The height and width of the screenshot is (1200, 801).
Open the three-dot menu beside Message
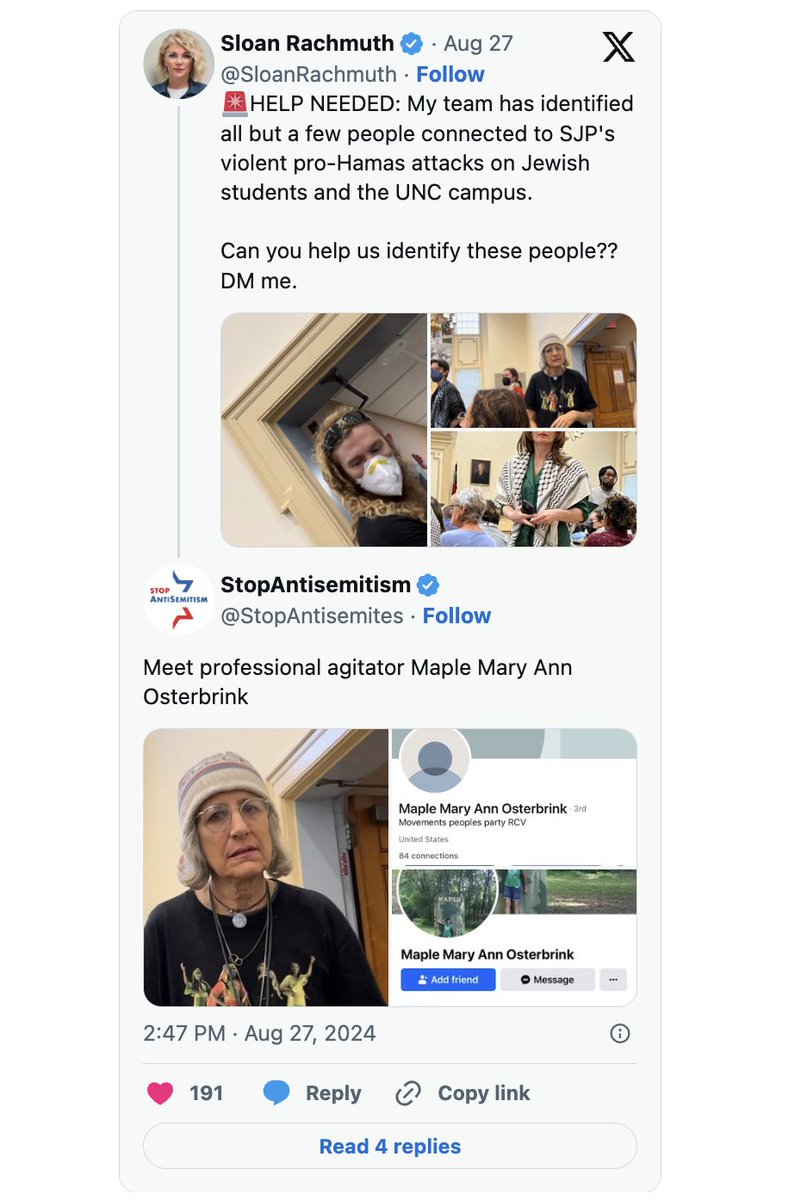tap(613, 979)
